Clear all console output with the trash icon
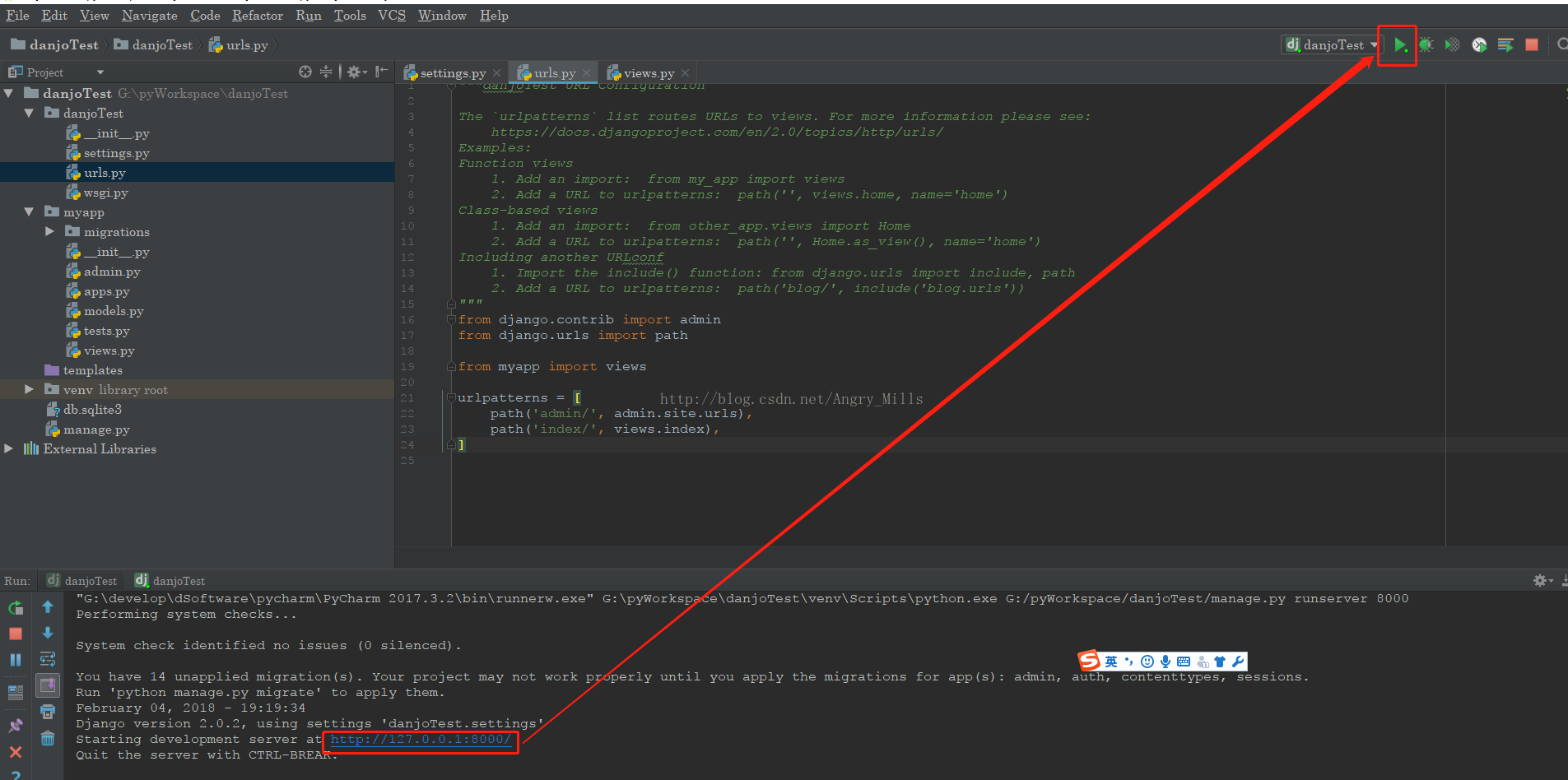The image size is (1568, 780). point(48,739)
